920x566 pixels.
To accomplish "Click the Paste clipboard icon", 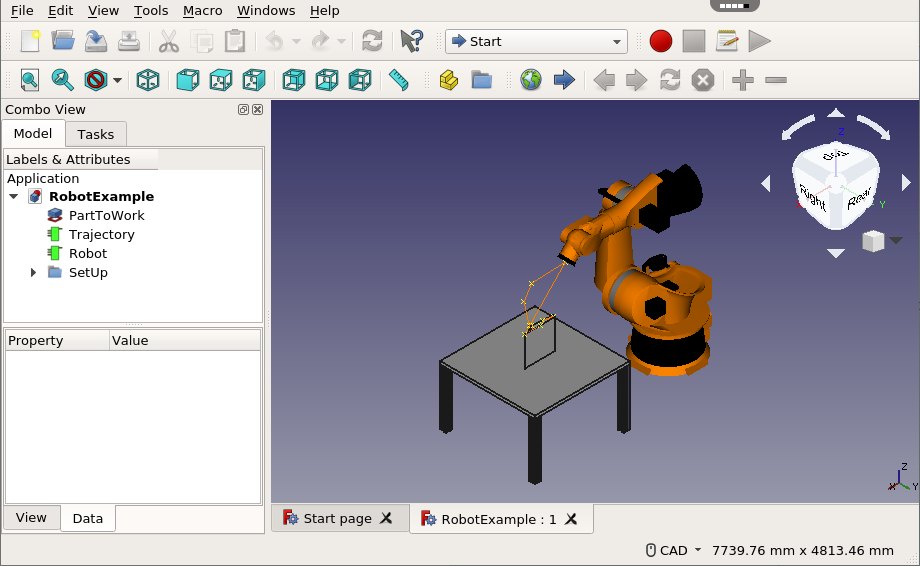I will click(235, 41).
